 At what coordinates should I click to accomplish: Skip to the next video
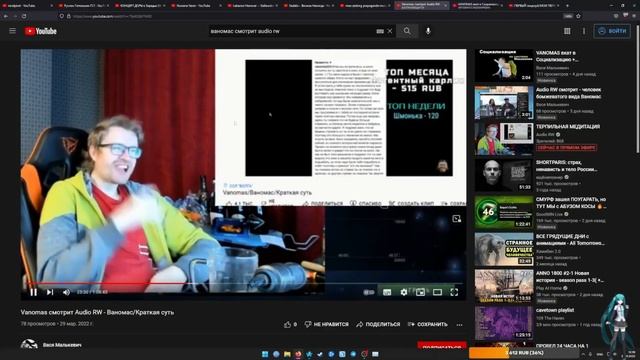pos(50,292)
